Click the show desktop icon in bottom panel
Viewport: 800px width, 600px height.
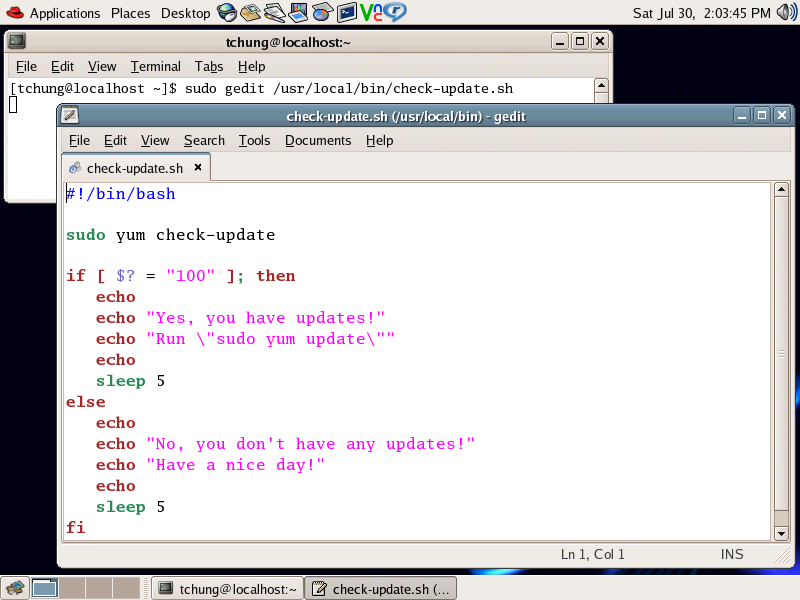[x=15, y=588]
